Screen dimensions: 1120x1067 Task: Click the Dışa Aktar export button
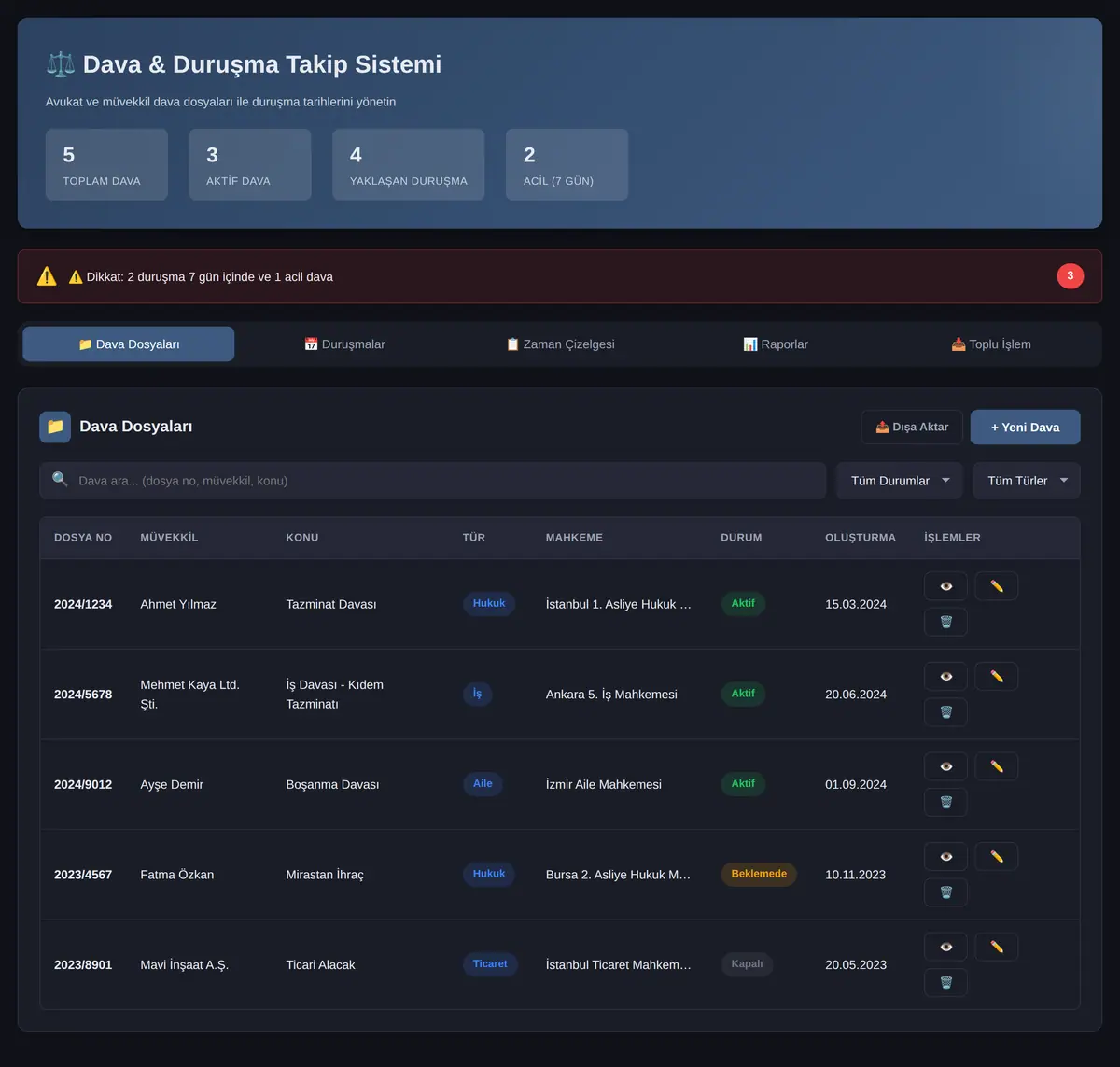912,427
